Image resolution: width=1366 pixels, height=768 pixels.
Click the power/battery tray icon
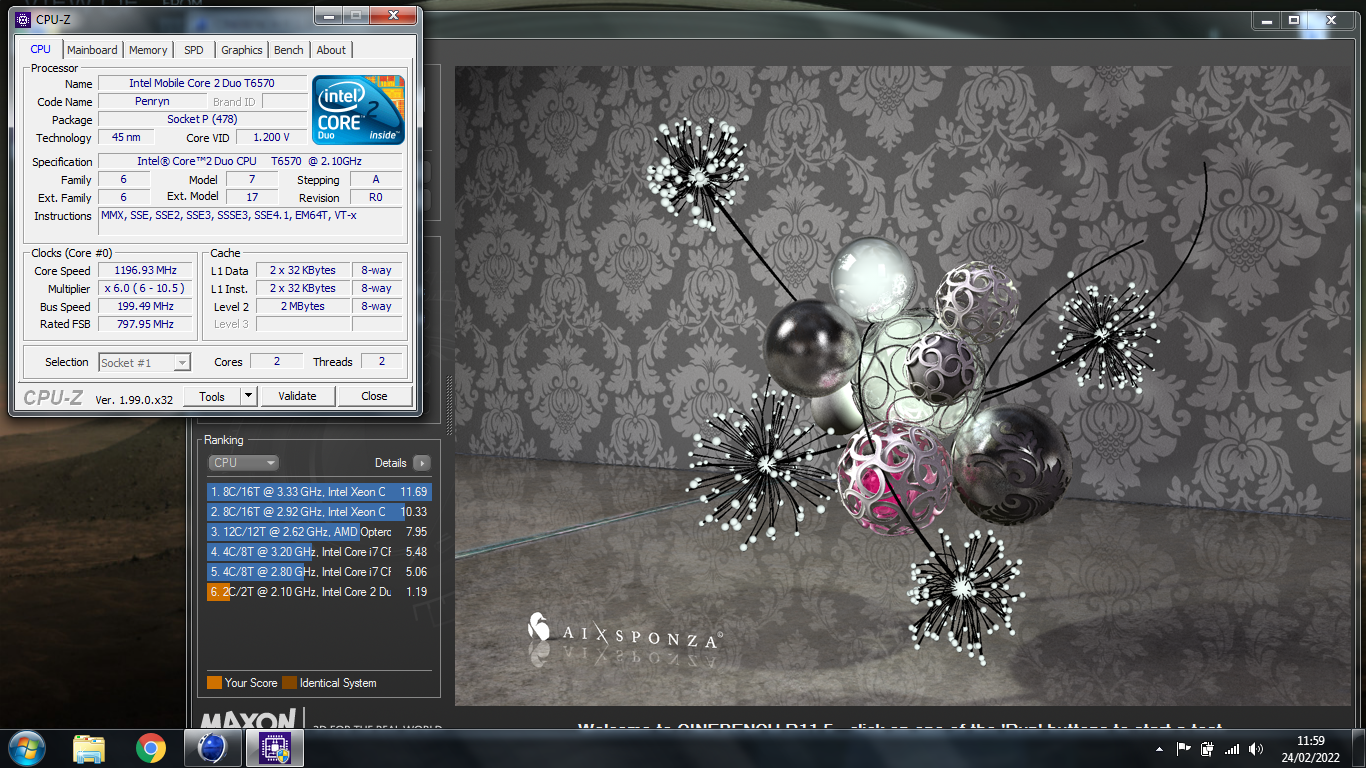[1208, 748]
